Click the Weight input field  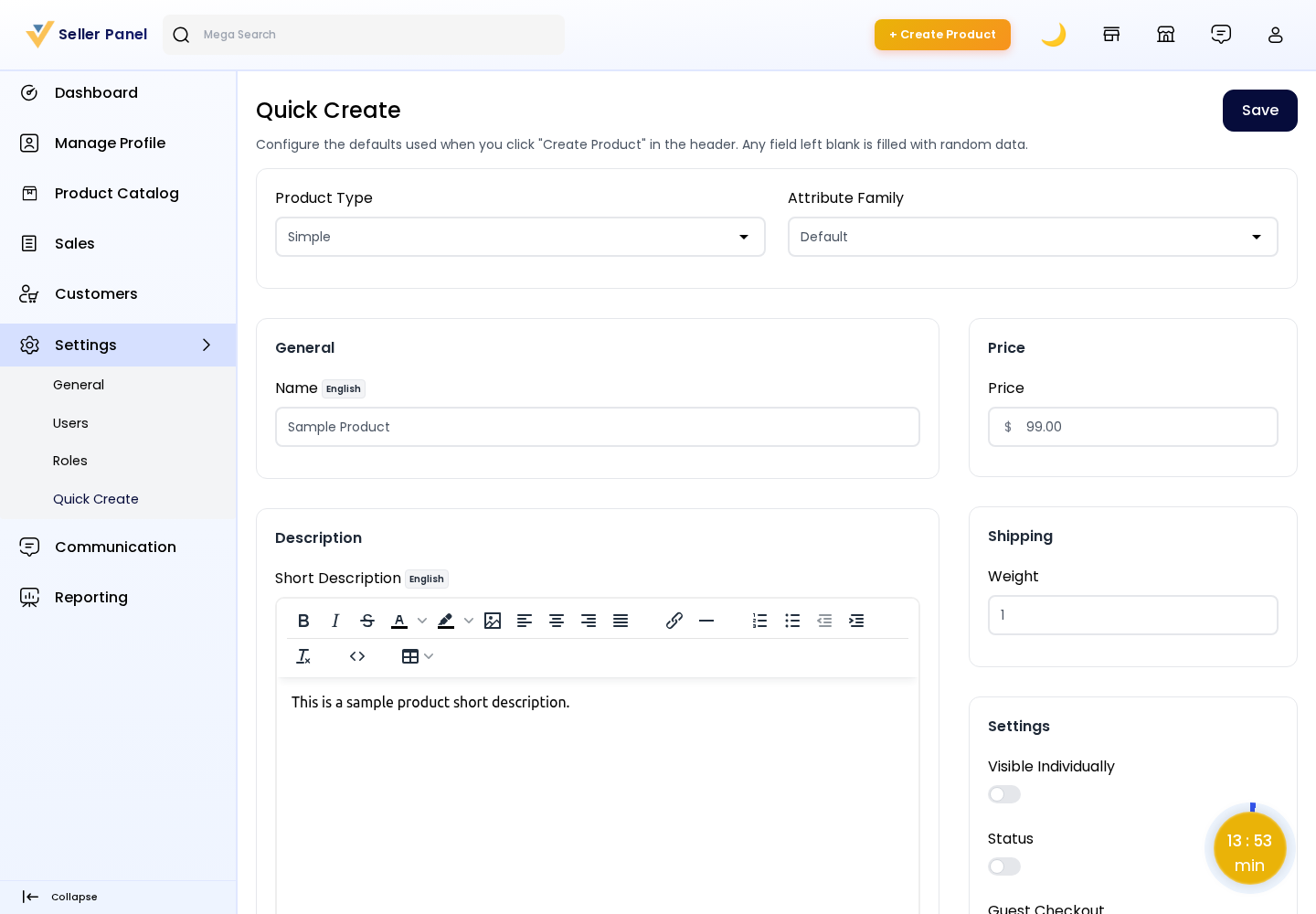point(1133,615)
